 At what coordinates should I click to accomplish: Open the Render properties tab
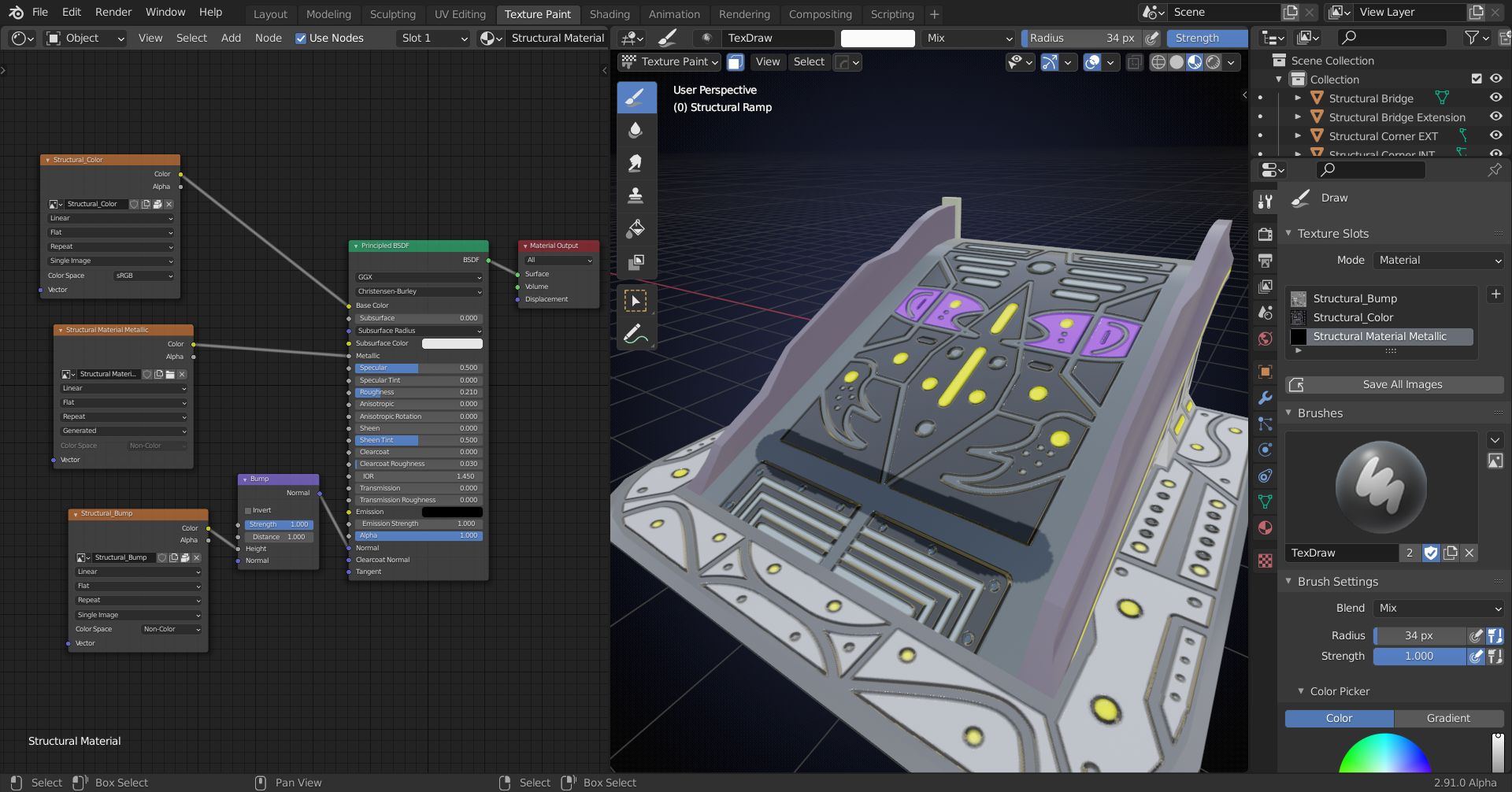point(1266,234)
